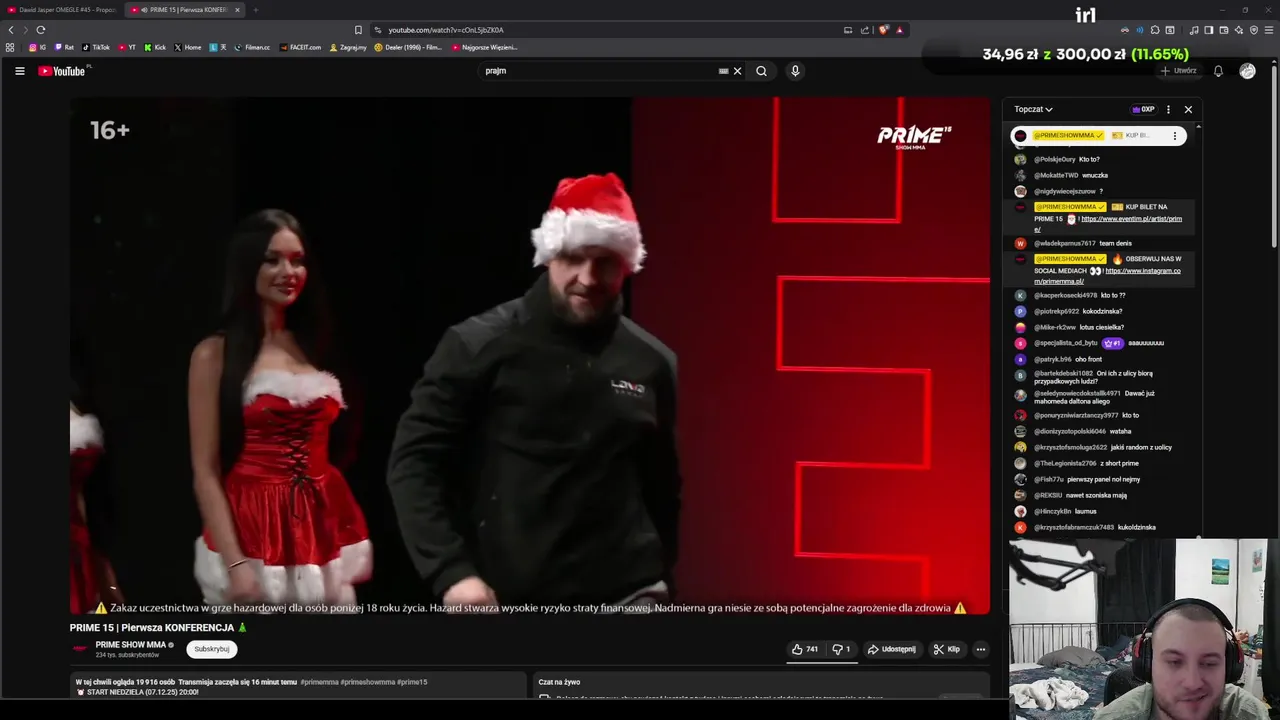Subscribe with the Subskrybuj button

coord(211,649)
